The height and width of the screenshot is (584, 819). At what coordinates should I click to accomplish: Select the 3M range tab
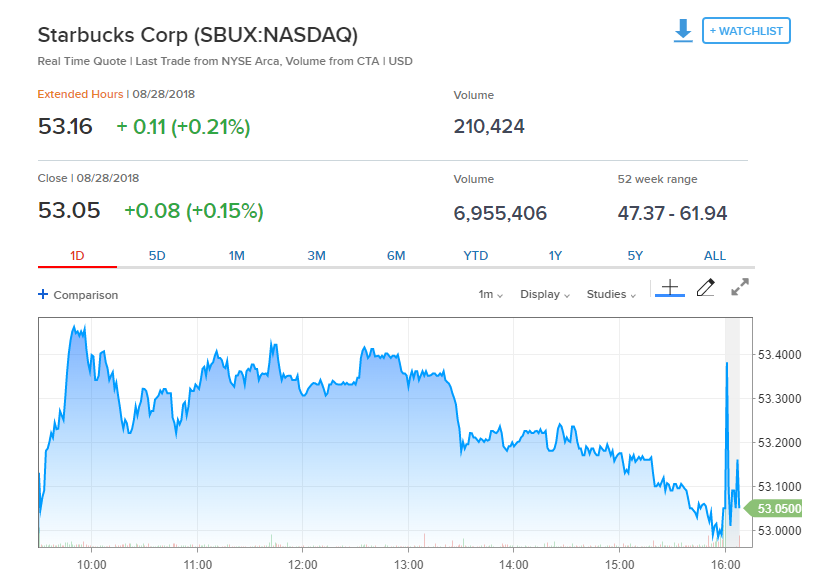coord(317,256)
